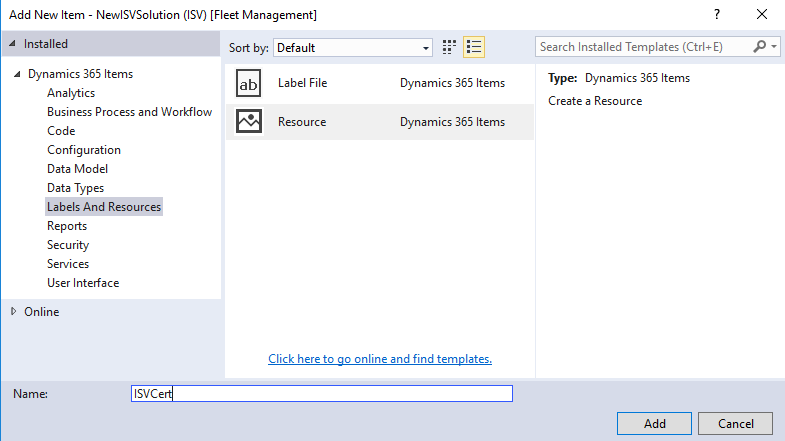Viewport: 785px width, 441px height.
Task: Select the Data Model category
Action: (78, 169)
